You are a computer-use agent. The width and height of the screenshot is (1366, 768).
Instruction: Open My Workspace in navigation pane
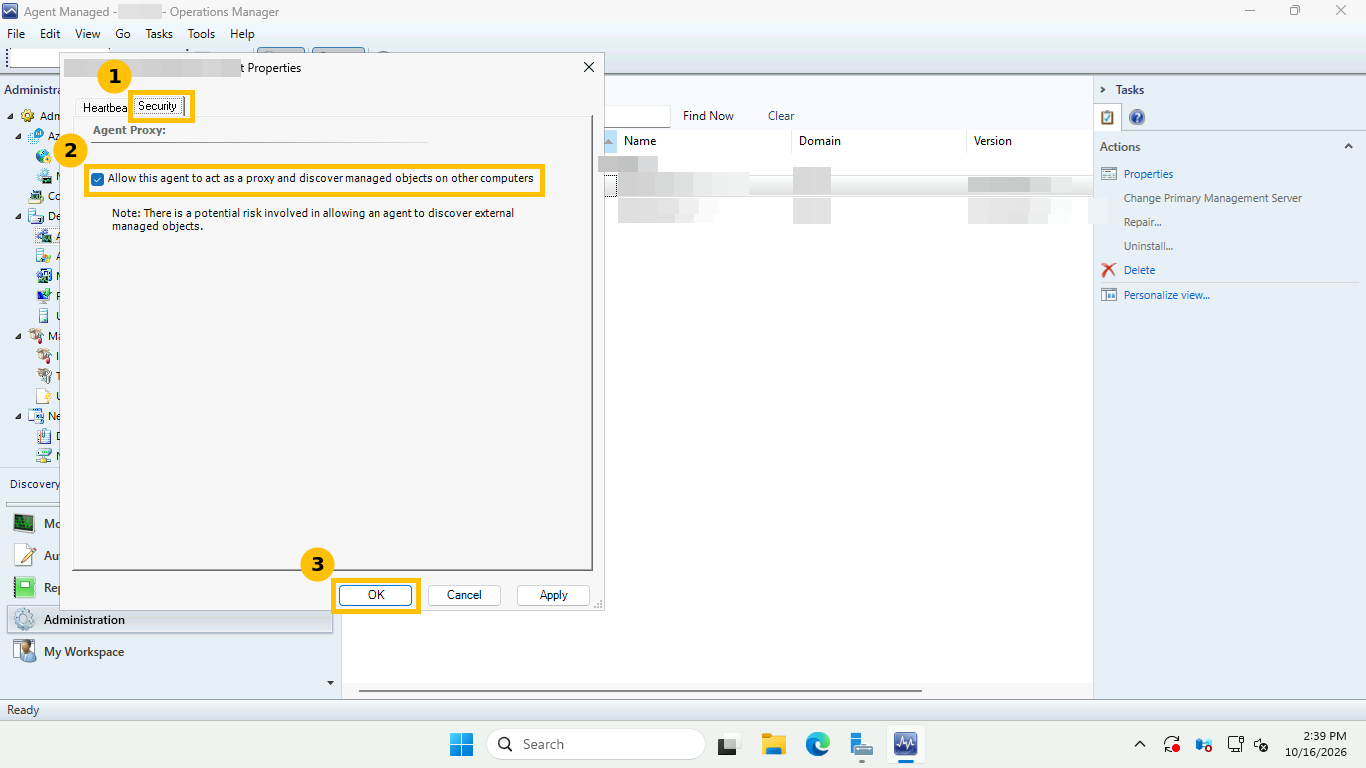[x=84, y=652]
